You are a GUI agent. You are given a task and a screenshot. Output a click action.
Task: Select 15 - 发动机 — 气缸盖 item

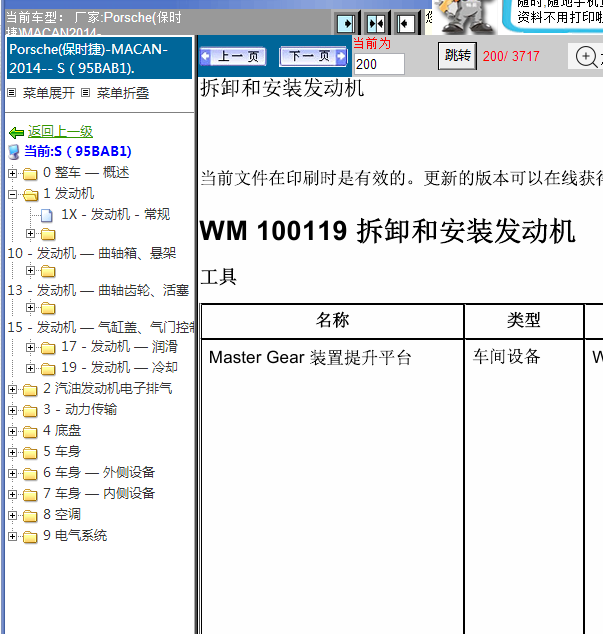(101, 327)
